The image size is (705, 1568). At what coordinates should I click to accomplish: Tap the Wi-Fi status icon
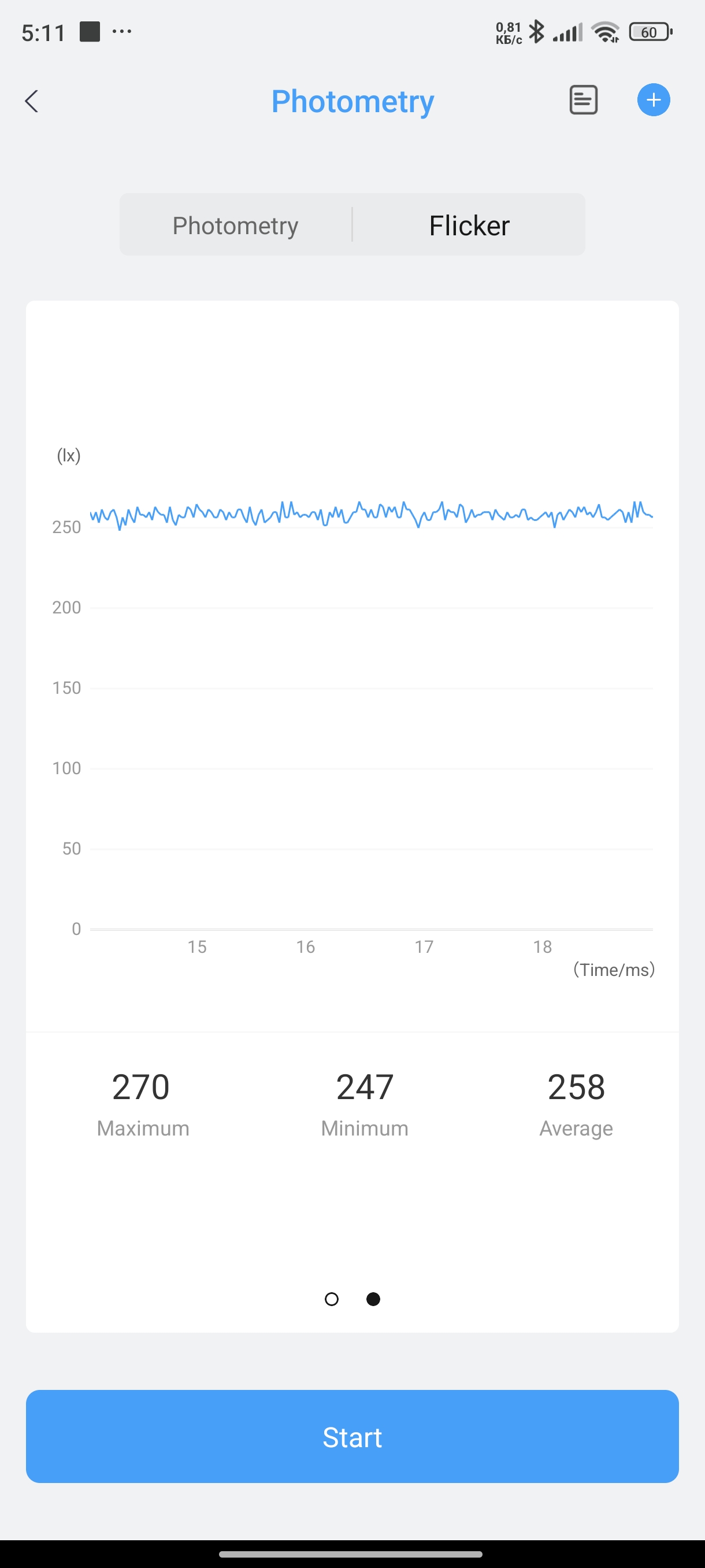coord(605,32)
